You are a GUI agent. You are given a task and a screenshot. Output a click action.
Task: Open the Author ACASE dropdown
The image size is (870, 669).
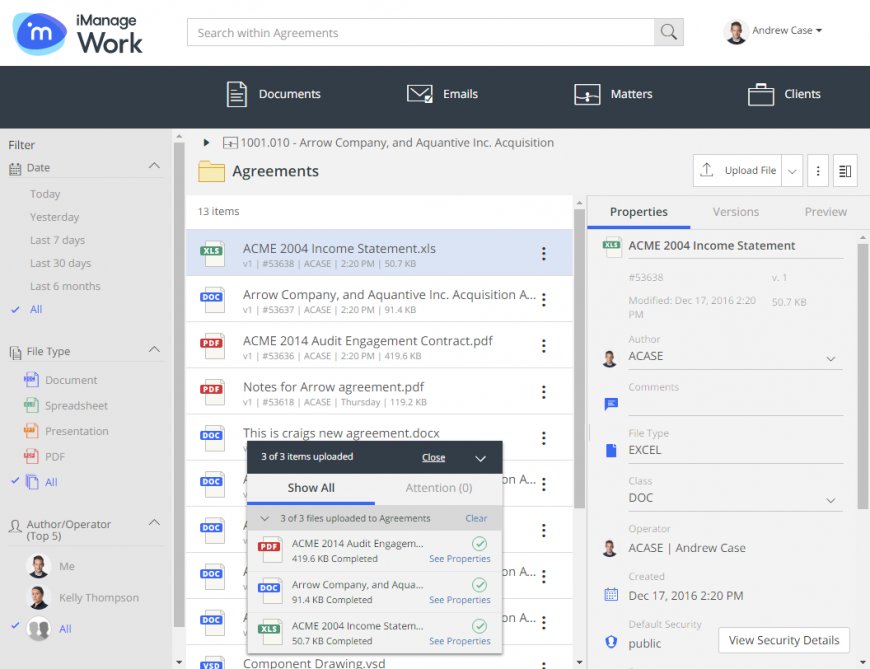831,359
